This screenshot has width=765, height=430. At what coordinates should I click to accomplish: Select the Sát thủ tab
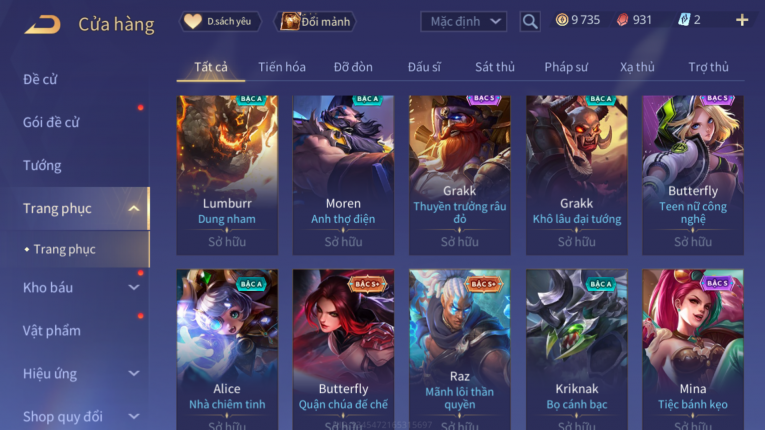pos(495,67)
